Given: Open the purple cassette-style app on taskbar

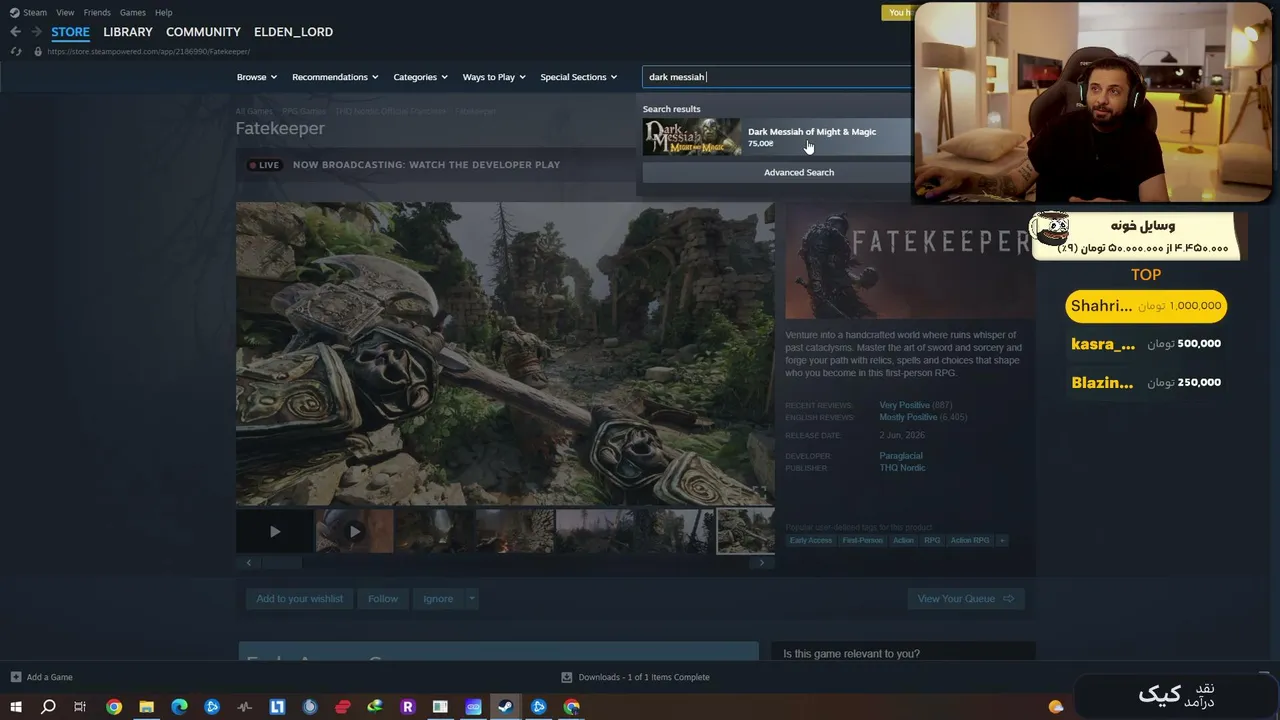Looking at the screenshot, I should pos(473,707).
